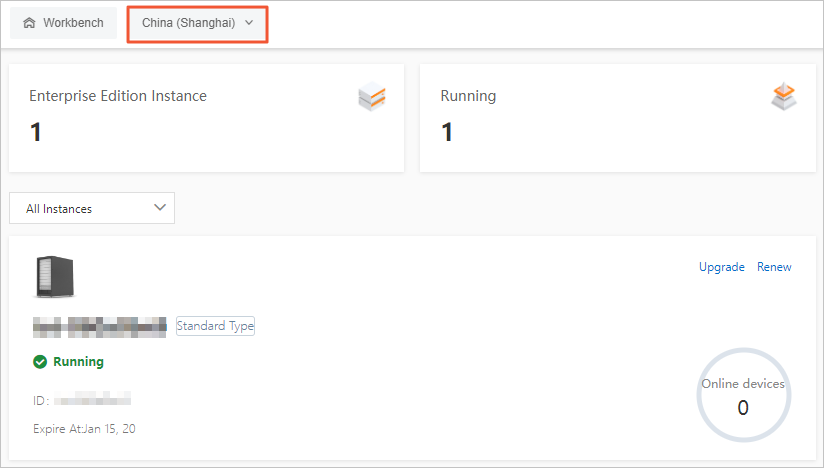
Task: Click the Renew link
Action: click(774, 267)
